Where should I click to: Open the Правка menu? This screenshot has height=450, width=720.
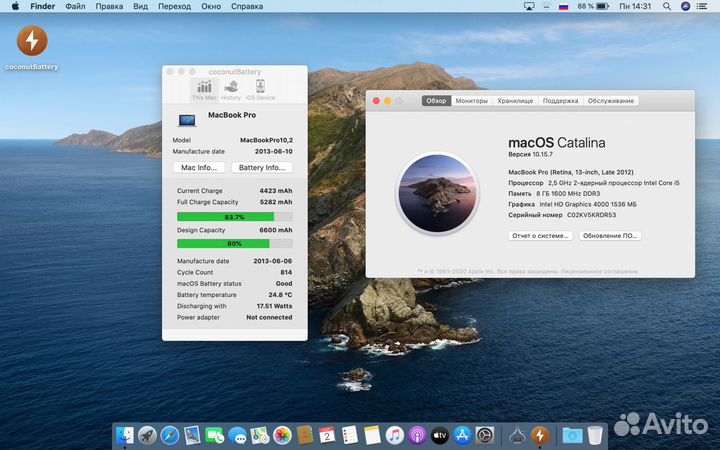tap(109, 6)
